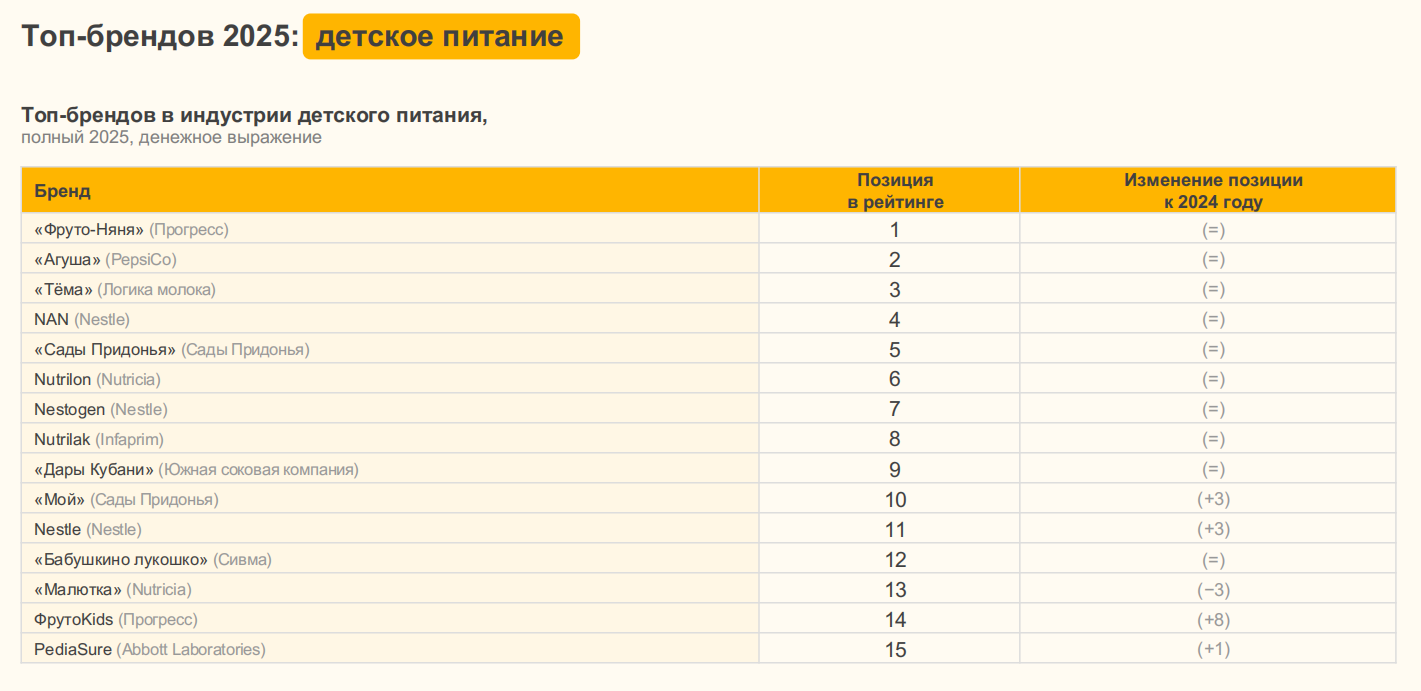
Task: Select the «Сады Придонья» brand cell
Action: (390, 349)
